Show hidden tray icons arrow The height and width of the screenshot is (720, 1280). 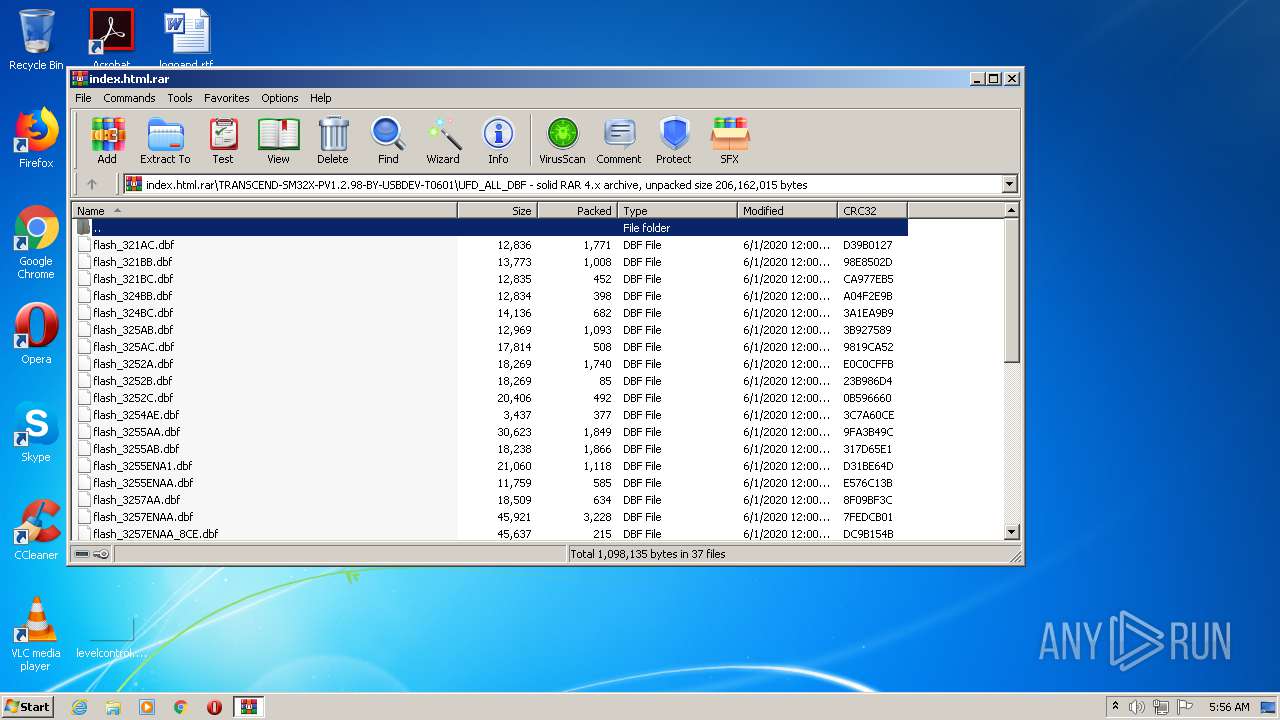(1115, 707)
